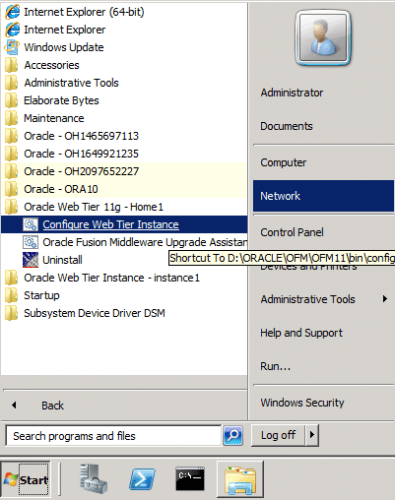The height and width of the screenshot is (500, 395).
Task: Click the Back text label
Action: pyautogui.click(x=52, y=405)
